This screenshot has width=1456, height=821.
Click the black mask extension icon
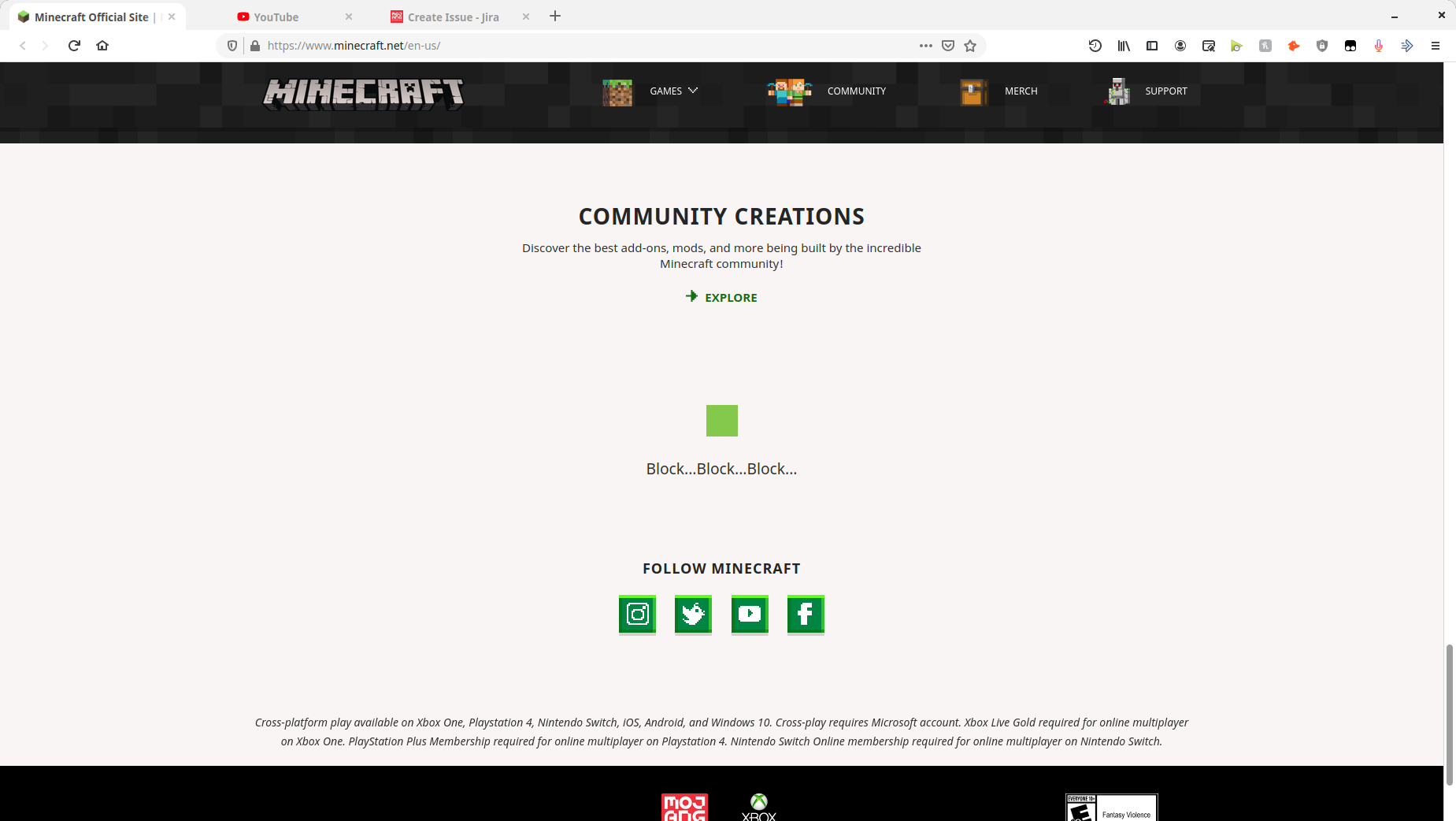[1350, 46]
